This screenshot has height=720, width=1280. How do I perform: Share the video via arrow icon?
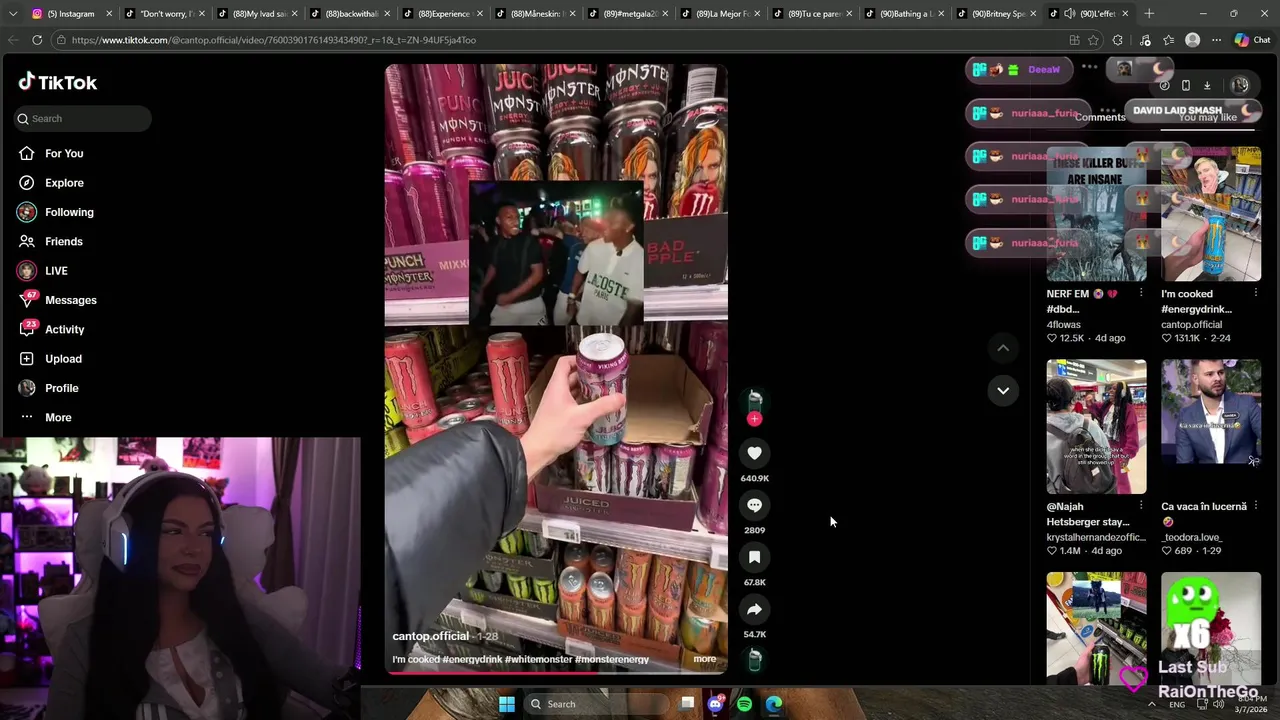coord(754,609)
